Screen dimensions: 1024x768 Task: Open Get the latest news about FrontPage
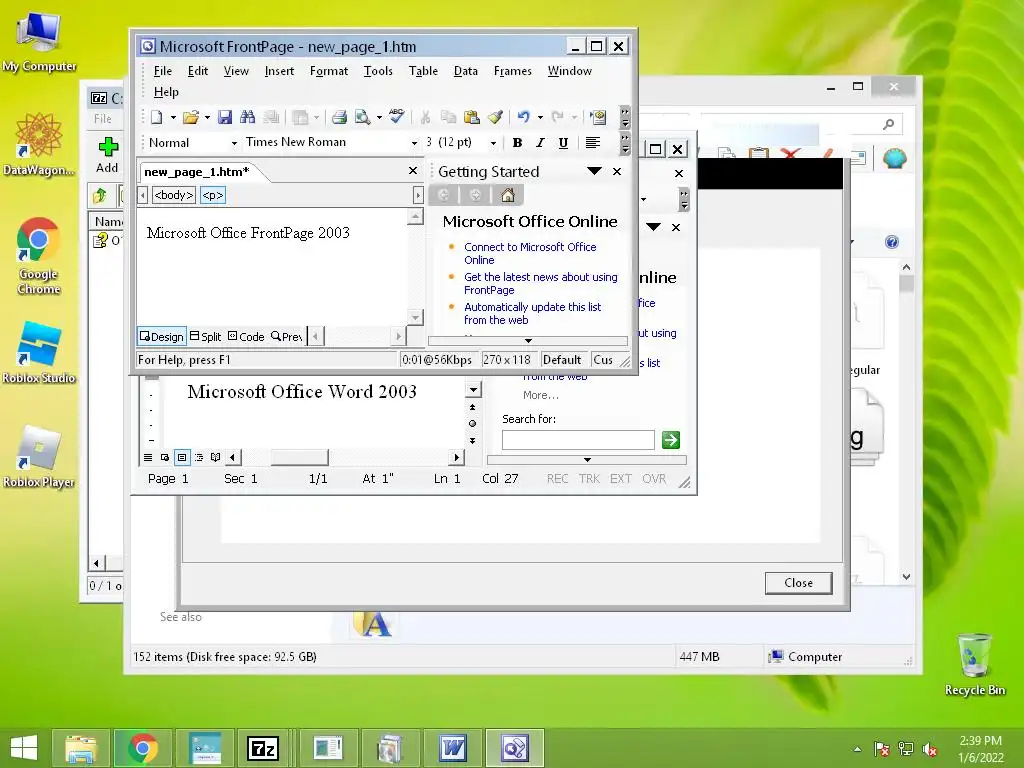tap(540, 283)
